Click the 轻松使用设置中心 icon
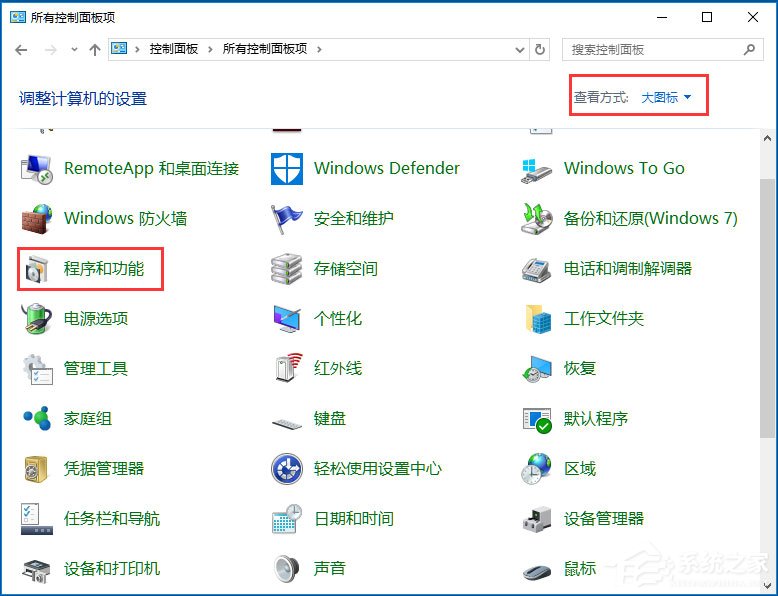Screen dimensions: 778x596 point(287,469)
